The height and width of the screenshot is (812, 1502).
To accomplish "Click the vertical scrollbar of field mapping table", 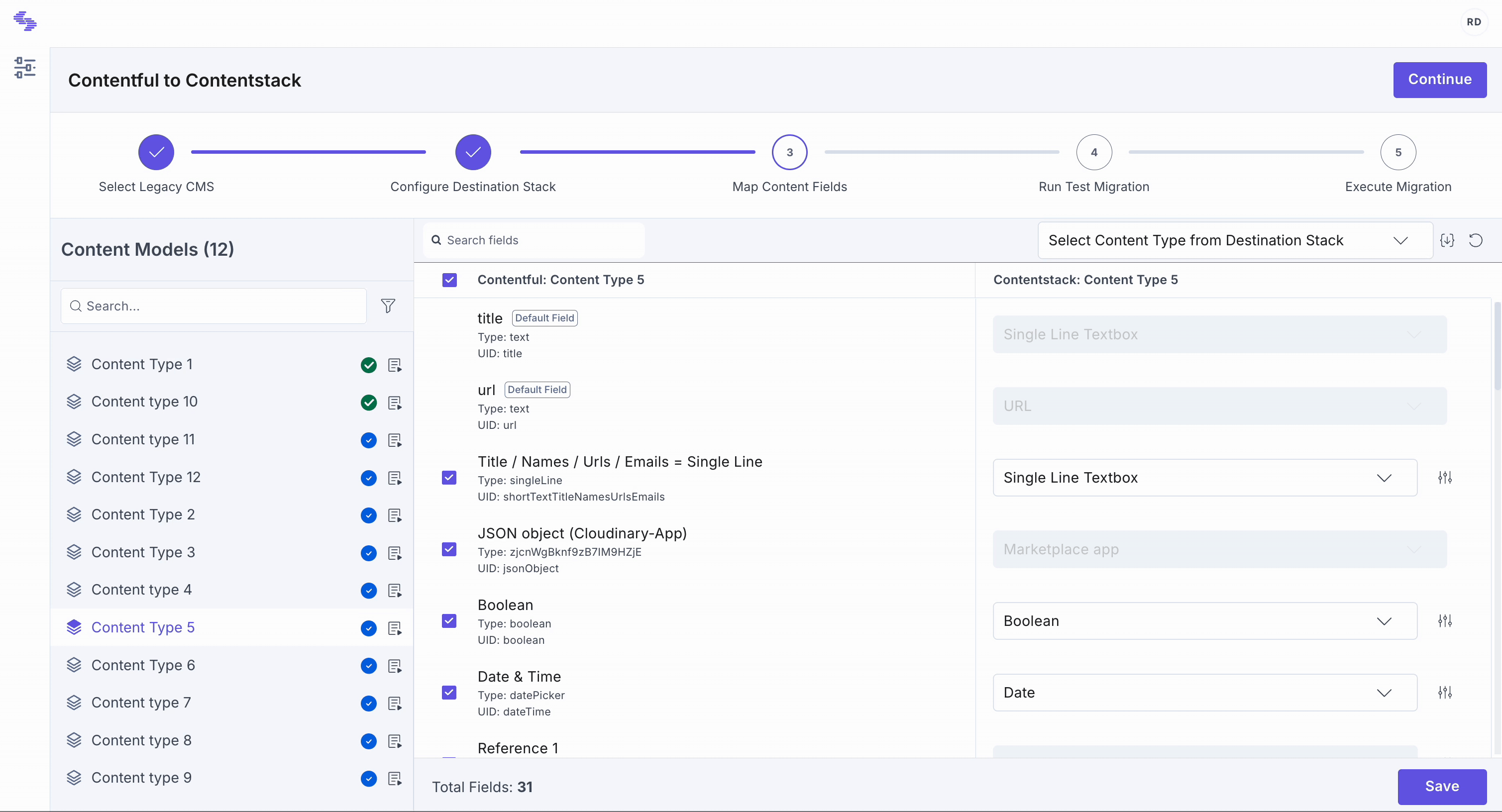I will tap(1497, 347).
